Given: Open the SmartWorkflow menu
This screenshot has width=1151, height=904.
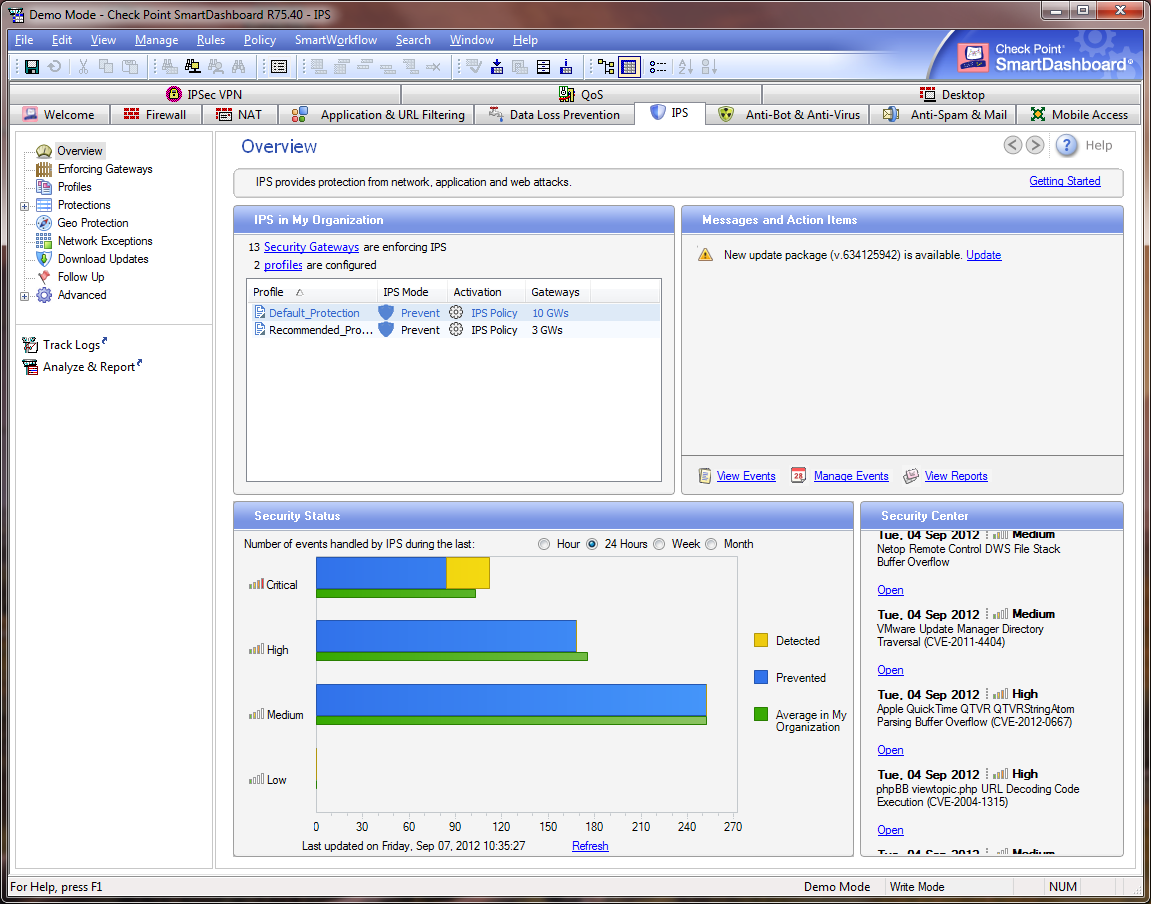Looking at the screenshot, I should pyautogui.click(x=336, y=40).
